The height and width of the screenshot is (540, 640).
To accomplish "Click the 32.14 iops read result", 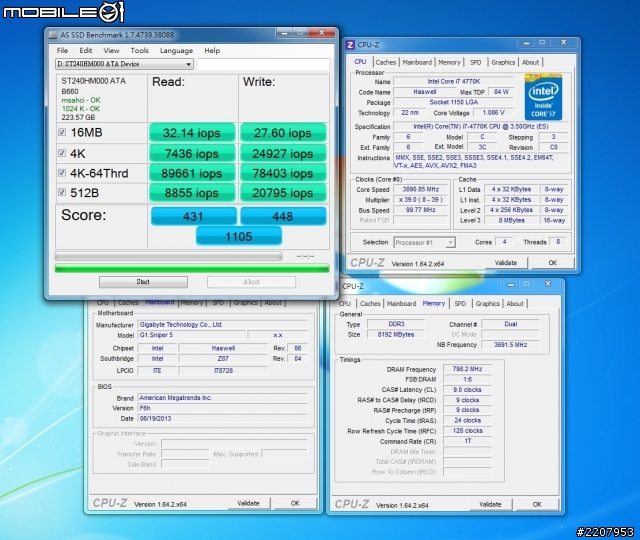I will point(192,133).
